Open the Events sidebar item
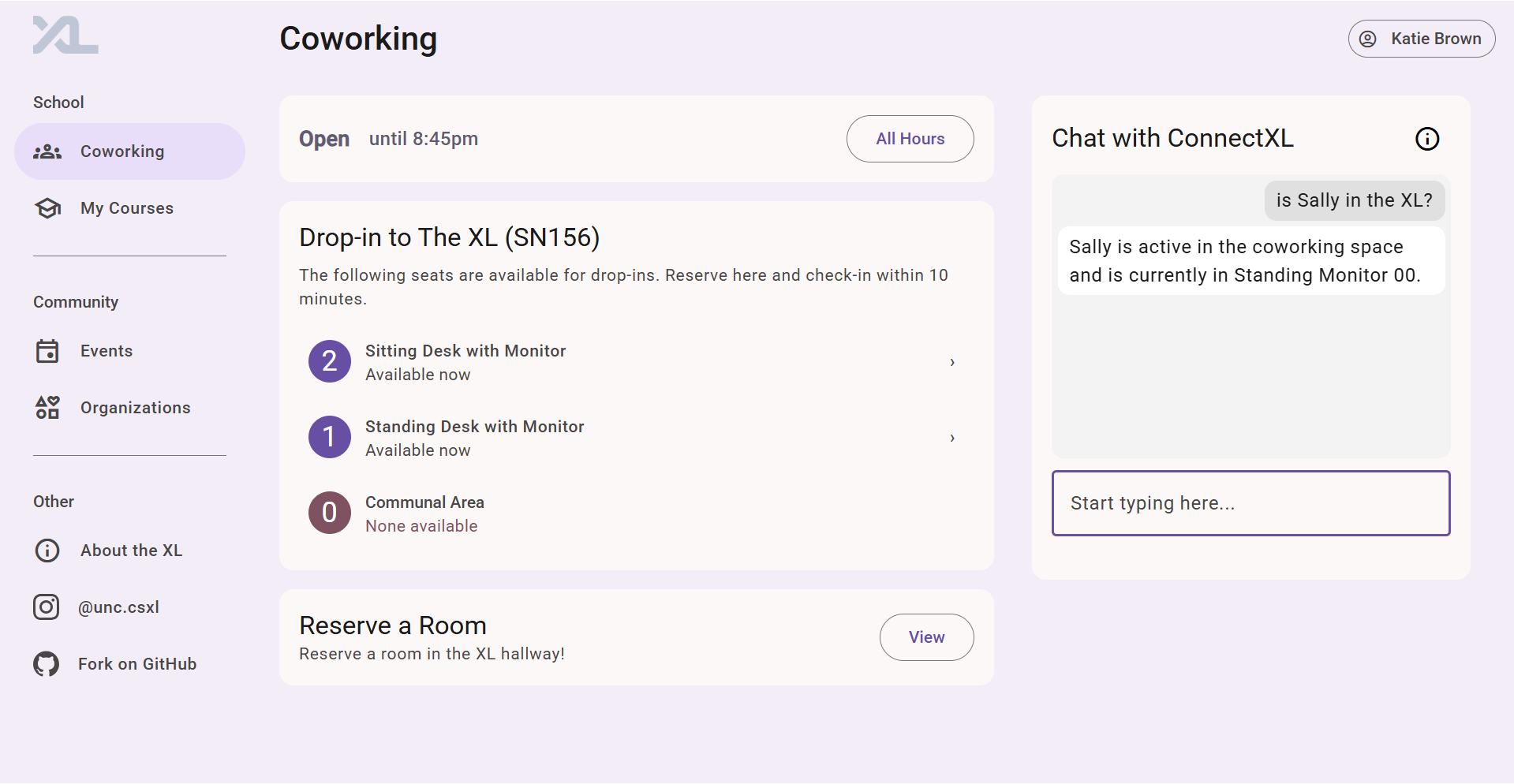 click(x=107, y=351)
